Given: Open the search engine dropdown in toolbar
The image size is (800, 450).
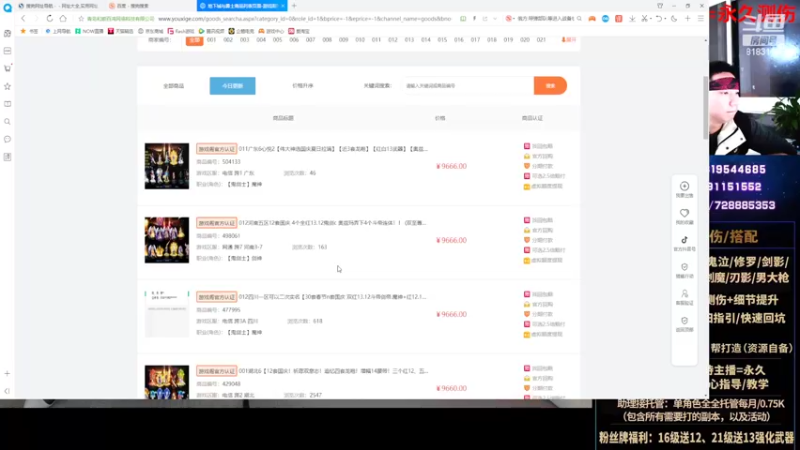Looking at the screenshot, I should 509,19.
